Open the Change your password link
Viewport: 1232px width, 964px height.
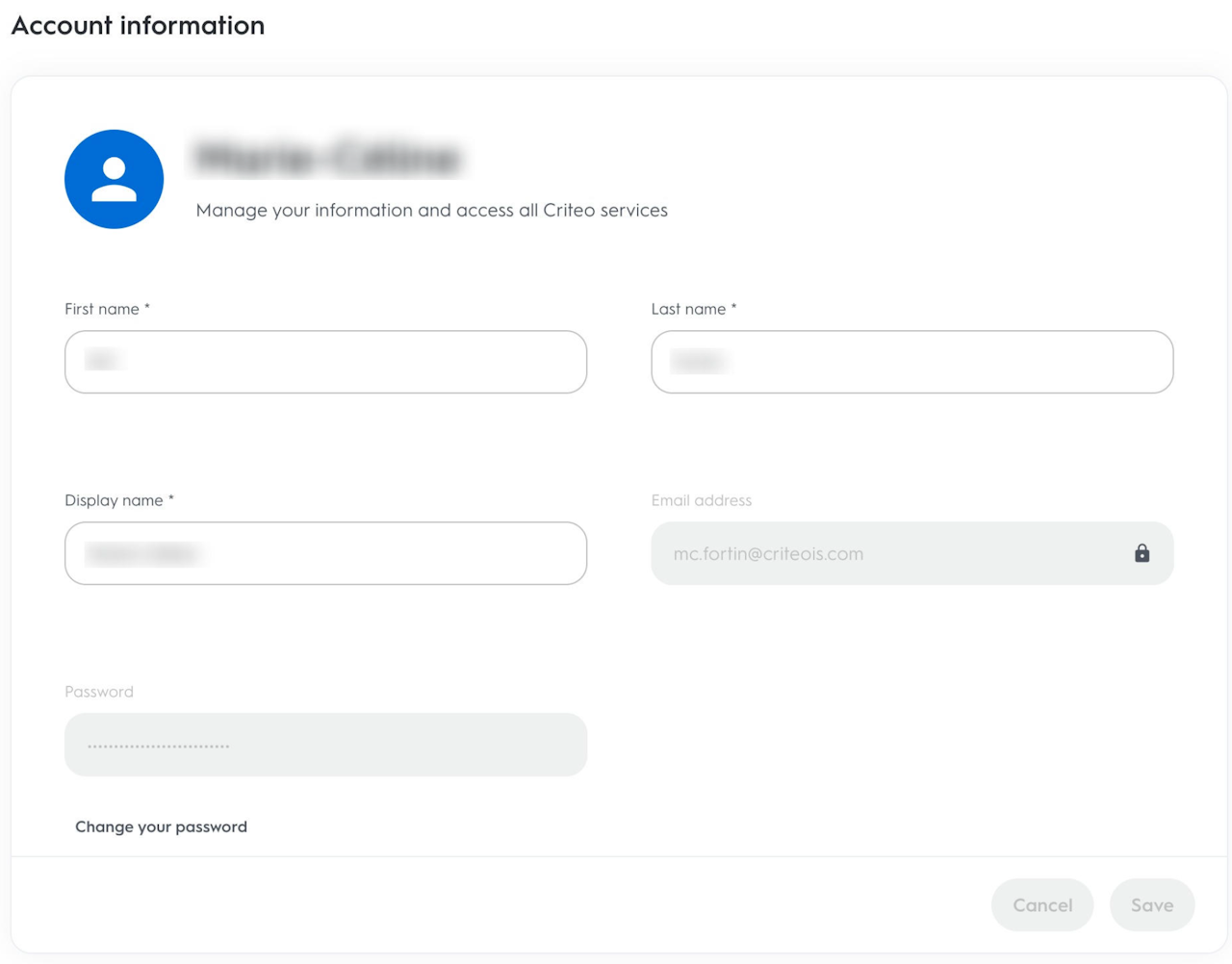point(161,826)
